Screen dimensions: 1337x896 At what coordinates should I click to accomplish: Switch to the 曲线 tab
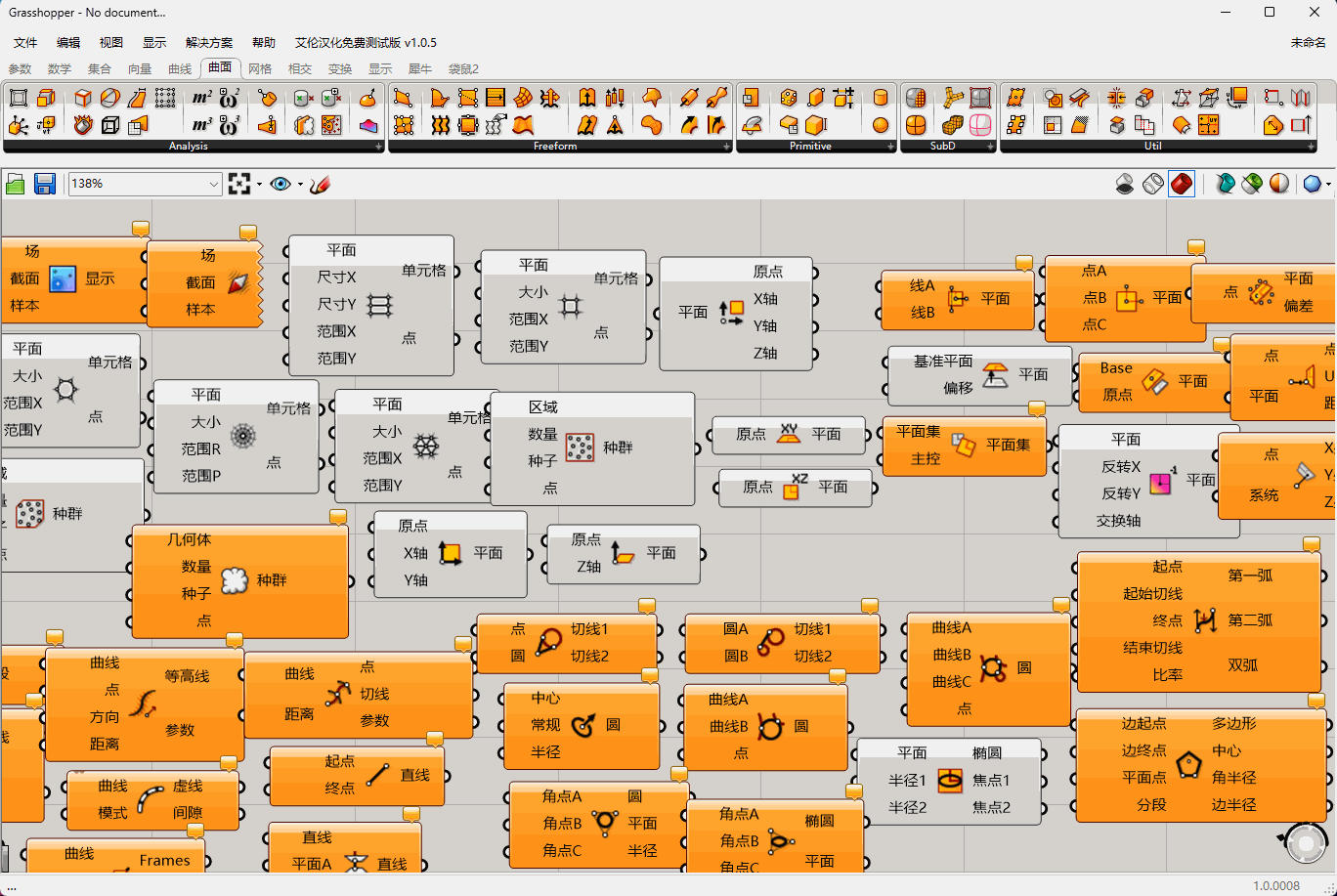pyautogui.click(x=180, y=69)
